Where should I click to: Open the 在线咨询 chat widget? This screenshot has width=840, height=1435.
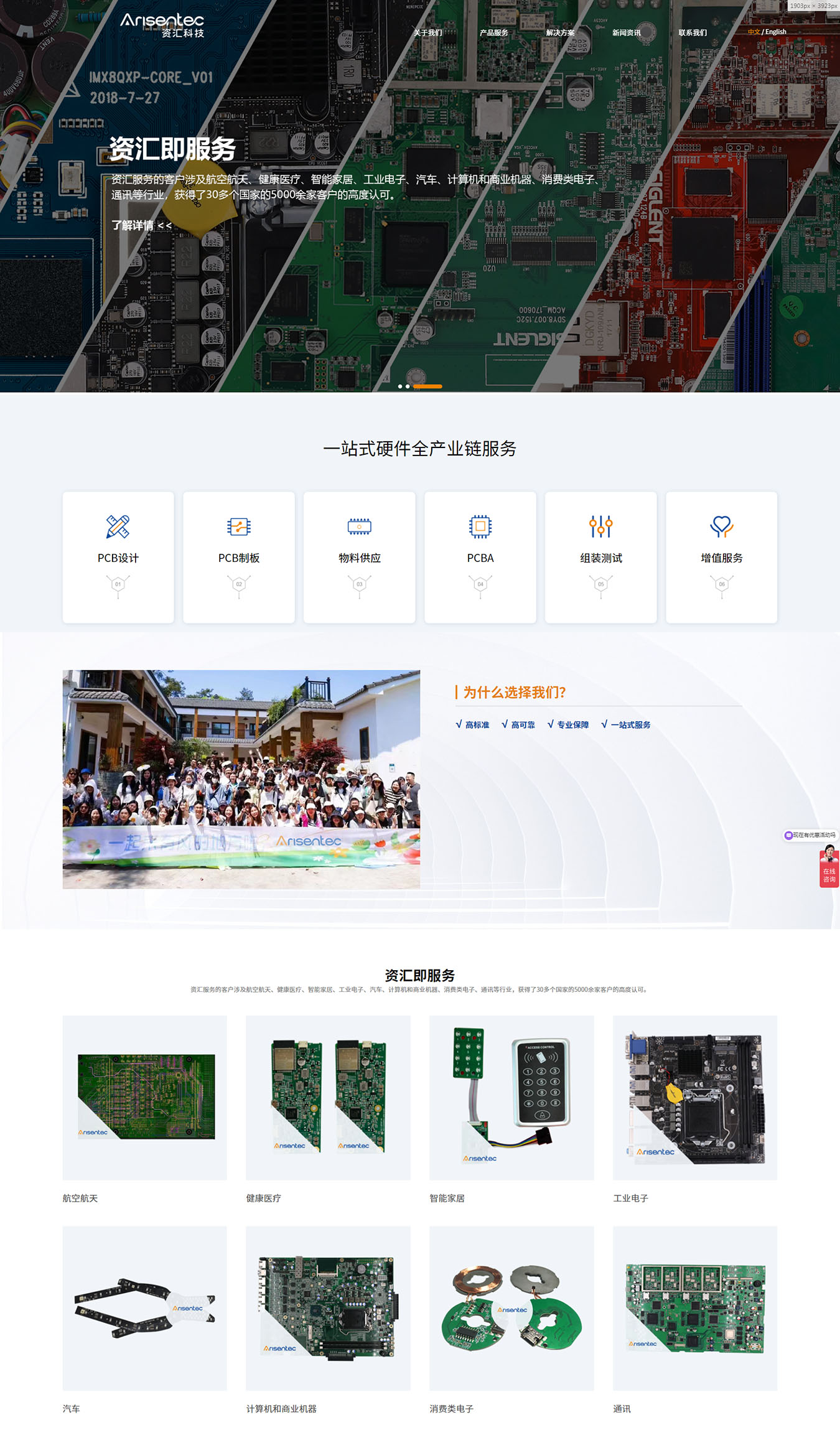[829, 869]
